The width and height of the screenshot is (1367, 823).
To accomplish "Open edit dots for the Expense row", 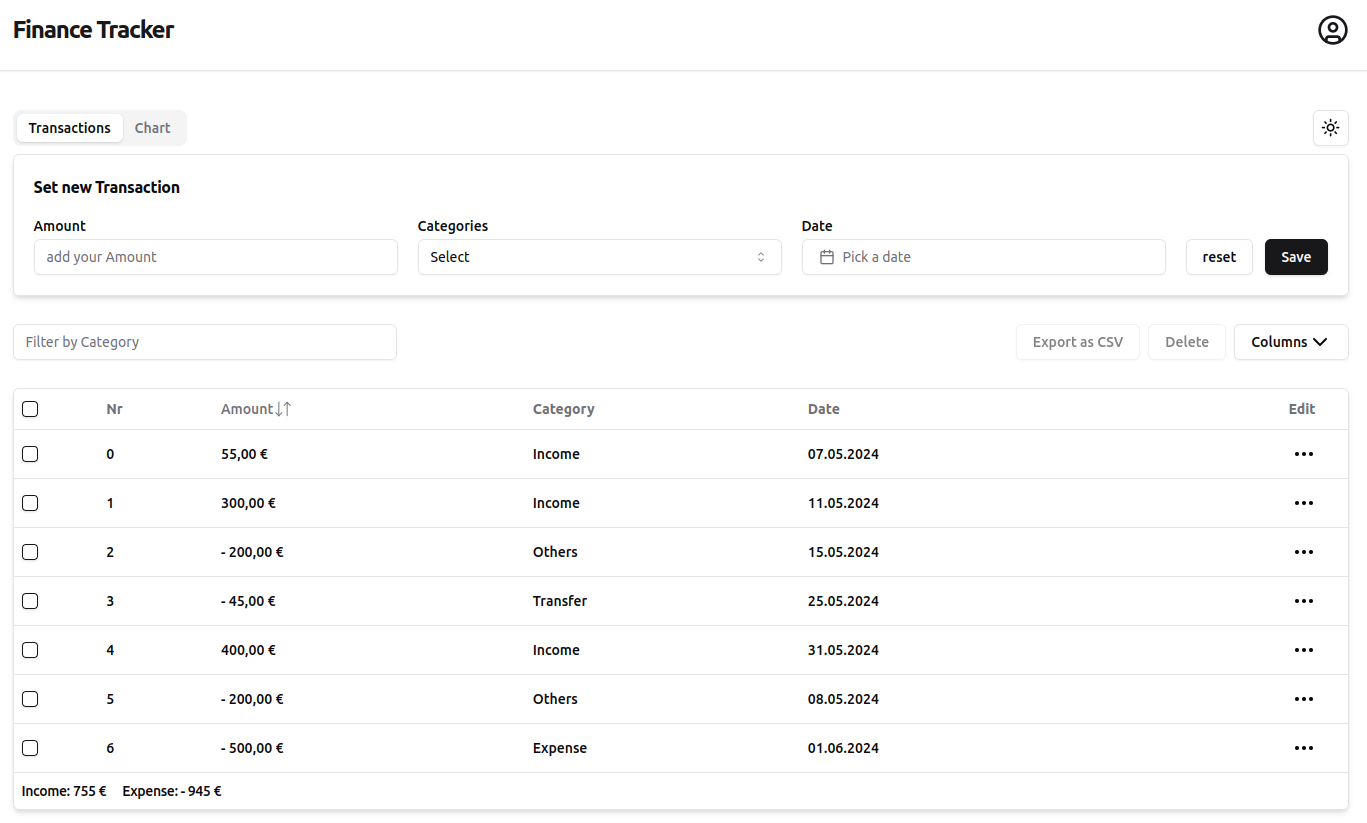I will pos(1303,748).
